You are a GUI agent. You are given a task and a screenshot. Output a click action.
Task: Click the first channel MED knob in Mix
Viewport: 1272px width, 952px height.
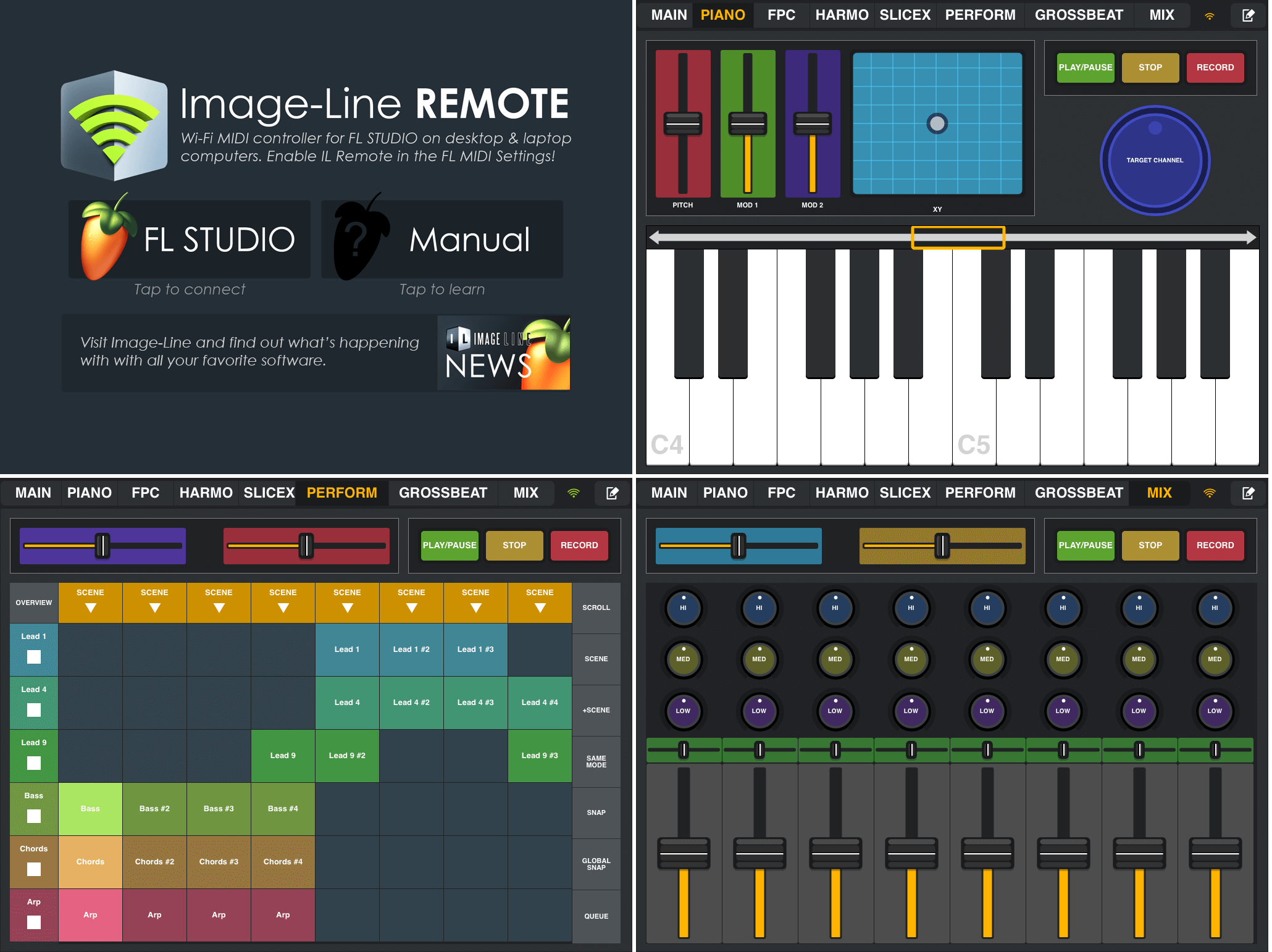tap(683, 659)
